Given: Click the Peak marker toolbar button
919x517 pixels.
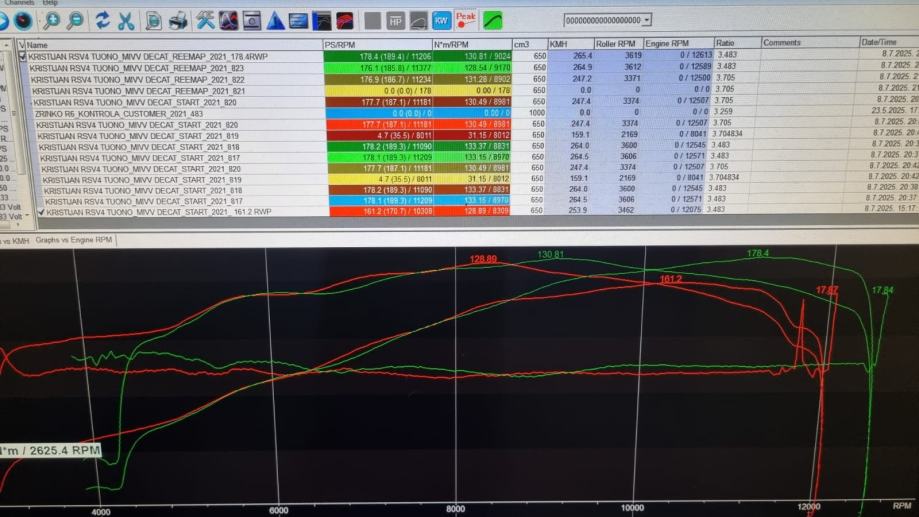Looking at the screenshot, I should [466, 19].
